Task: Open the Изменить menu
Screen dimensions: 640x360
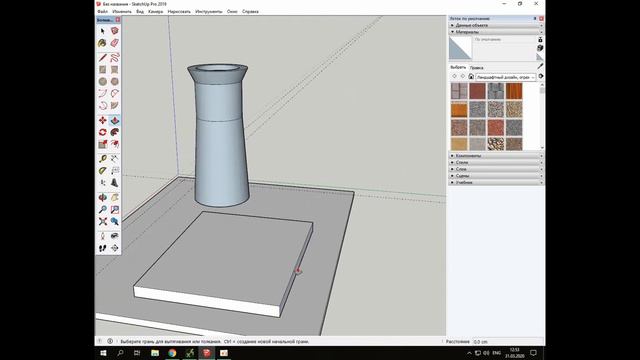Action: [122, 11]
